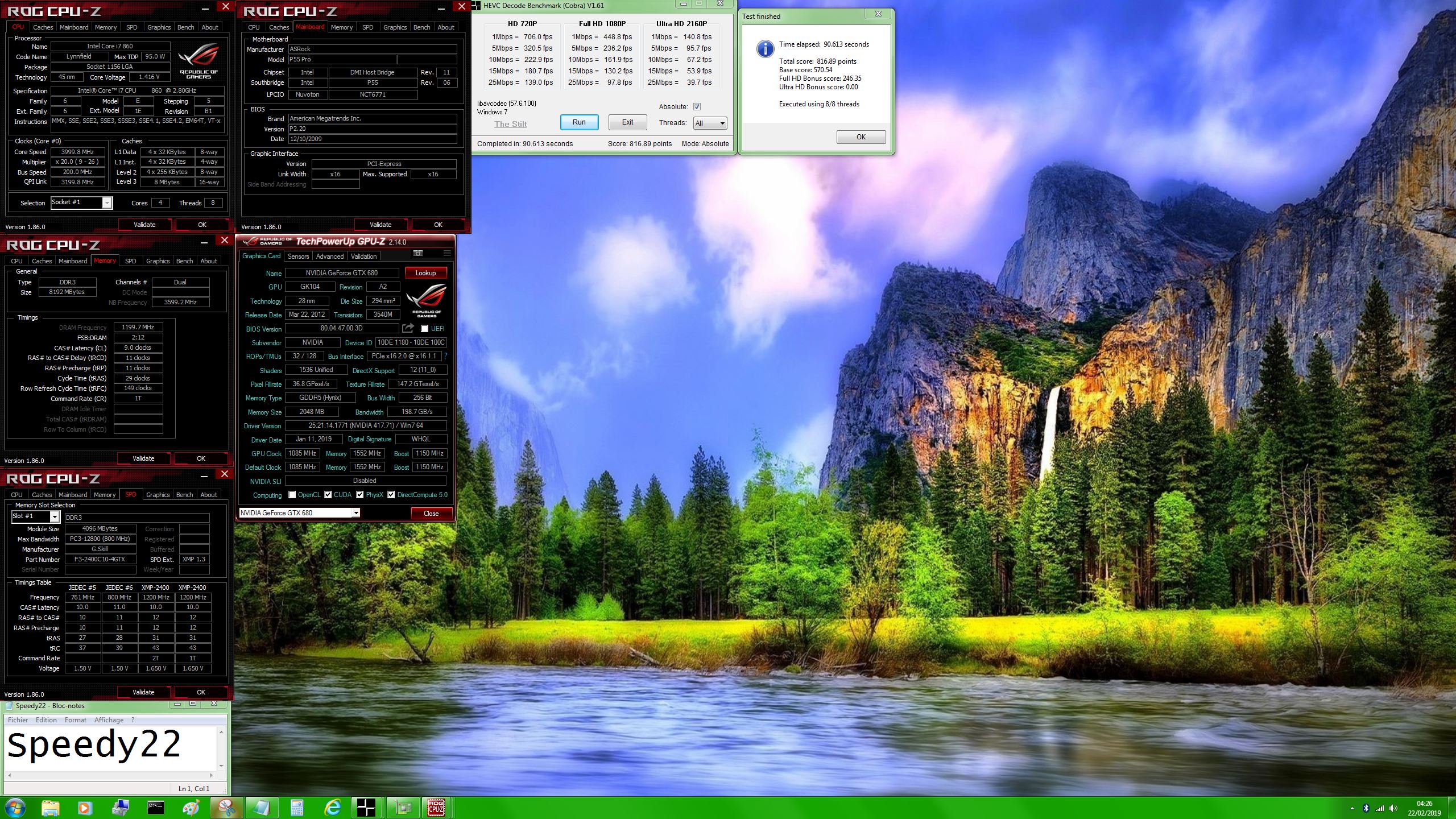Show hidden tray icons arrow
The width and height of the screenshot is (1456, 819).
pyautogui.click(x=1352, y=808)
